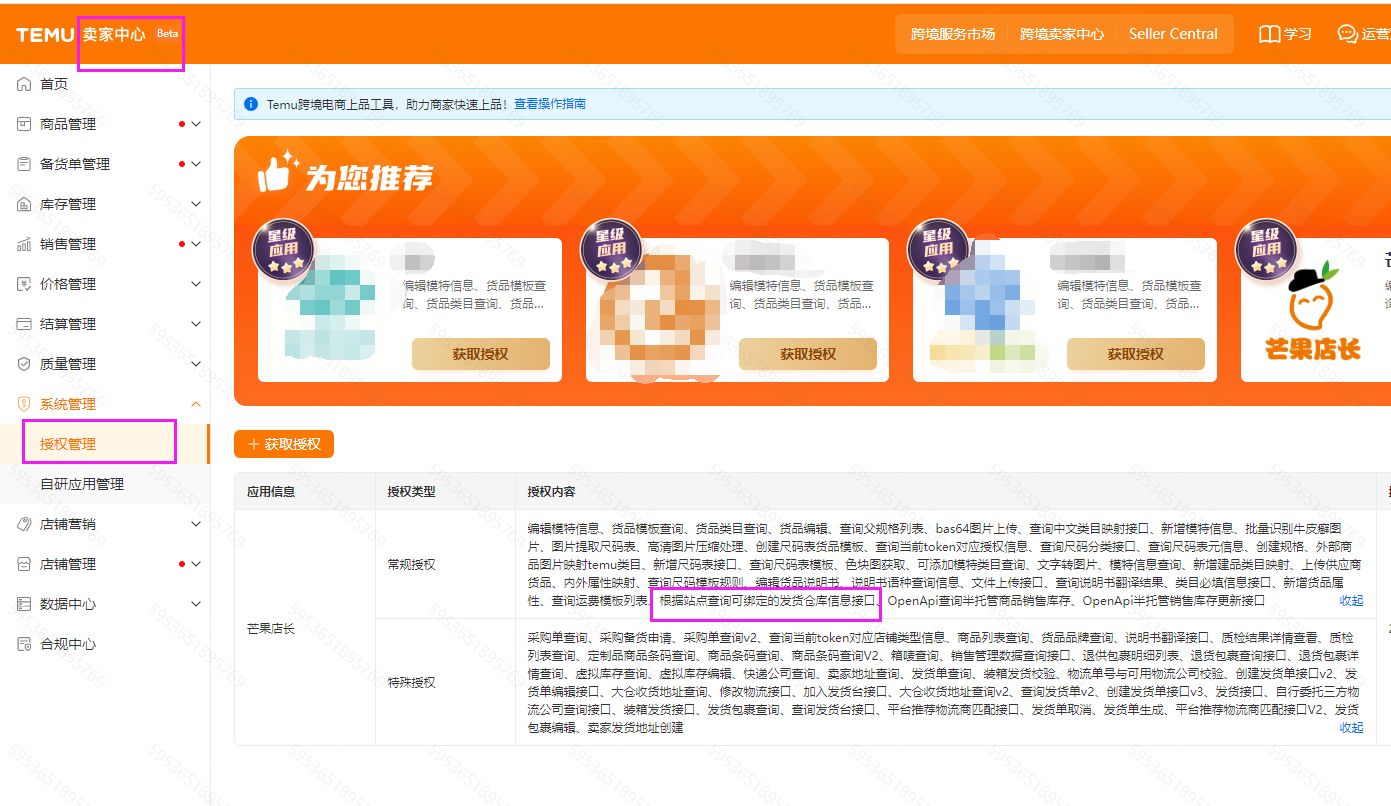The width and height of the screenshot is (1391, 806).
Task: Open the 合规中心 menu item
Action: (105, 644)
